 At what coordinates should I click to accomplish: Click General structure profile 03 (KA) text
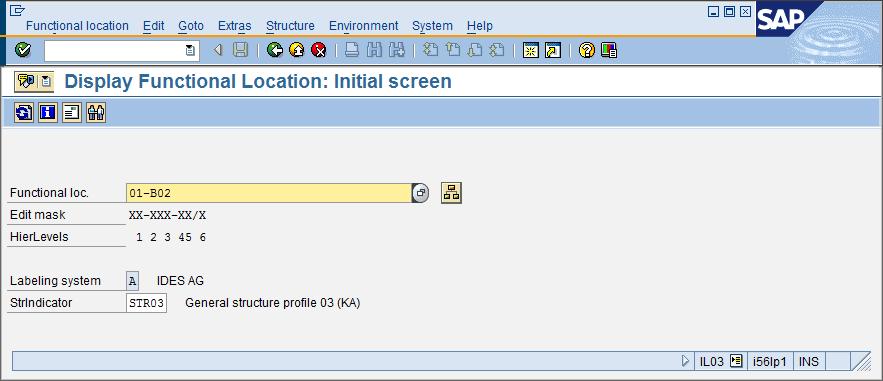(x=273, y=303)
